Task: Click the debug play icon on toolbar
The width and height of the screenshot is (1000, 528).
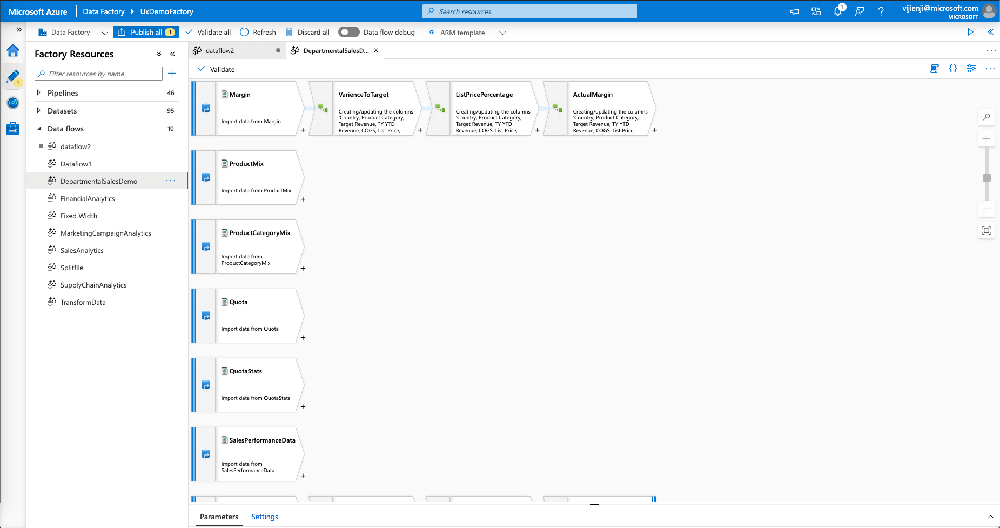Action: [x=971, y=32]
